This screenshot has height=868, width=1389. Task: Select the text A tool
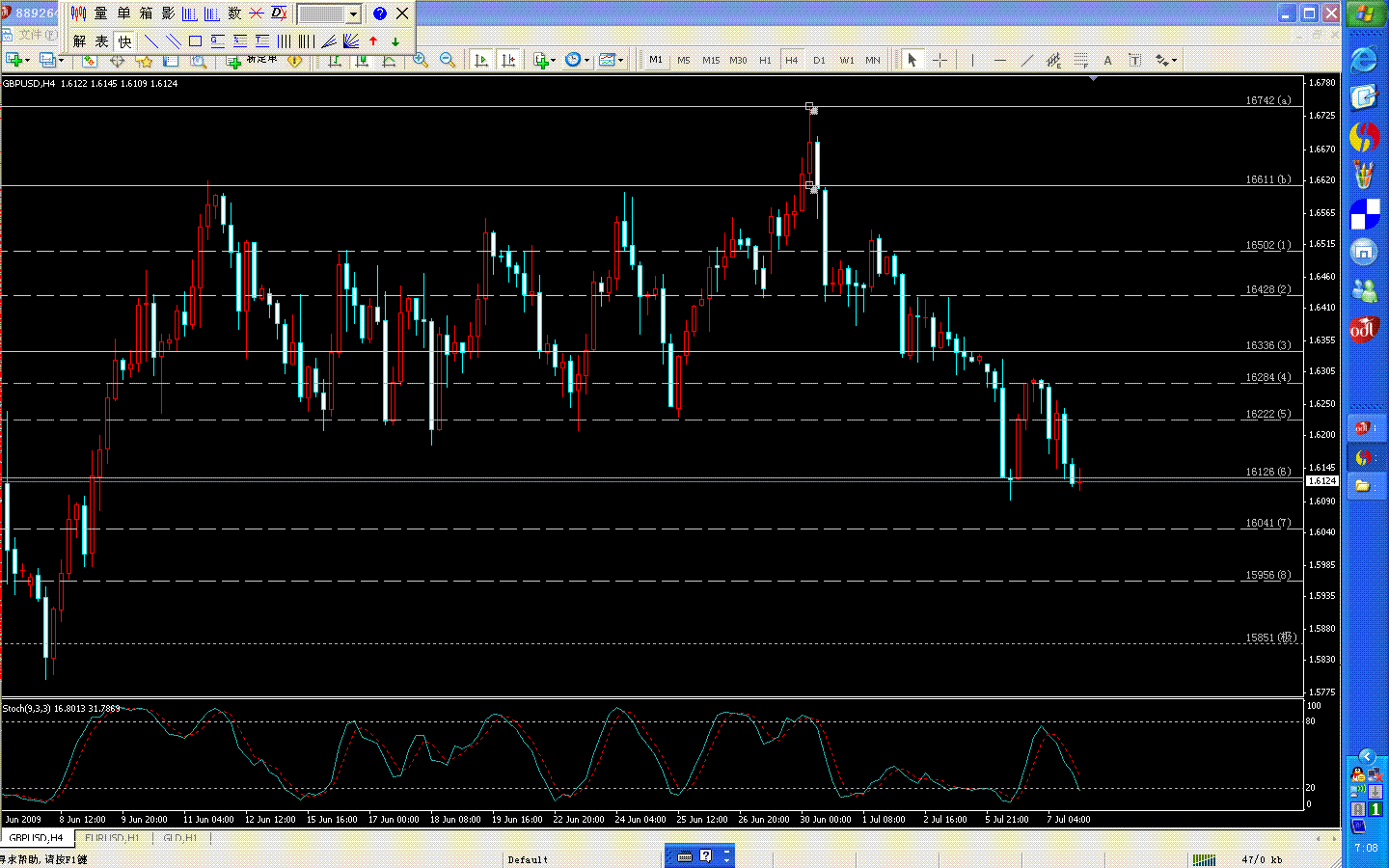tap(1107, 60)
